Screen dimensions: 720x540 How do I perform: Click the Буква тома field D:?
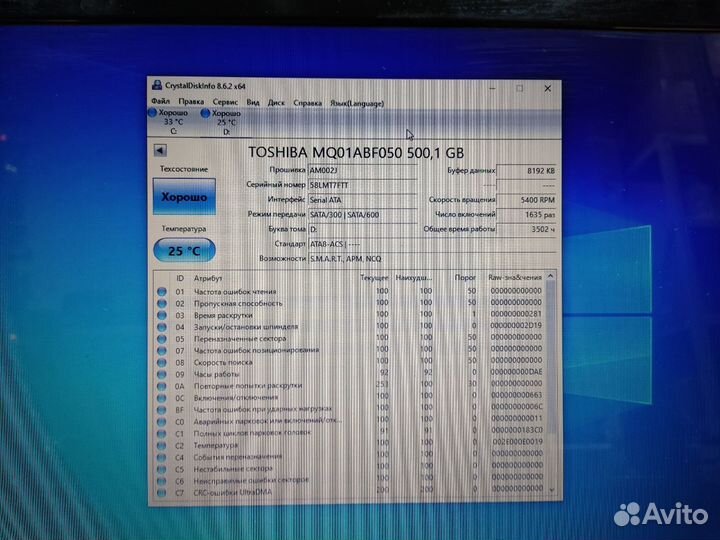(x=362, y=229)
